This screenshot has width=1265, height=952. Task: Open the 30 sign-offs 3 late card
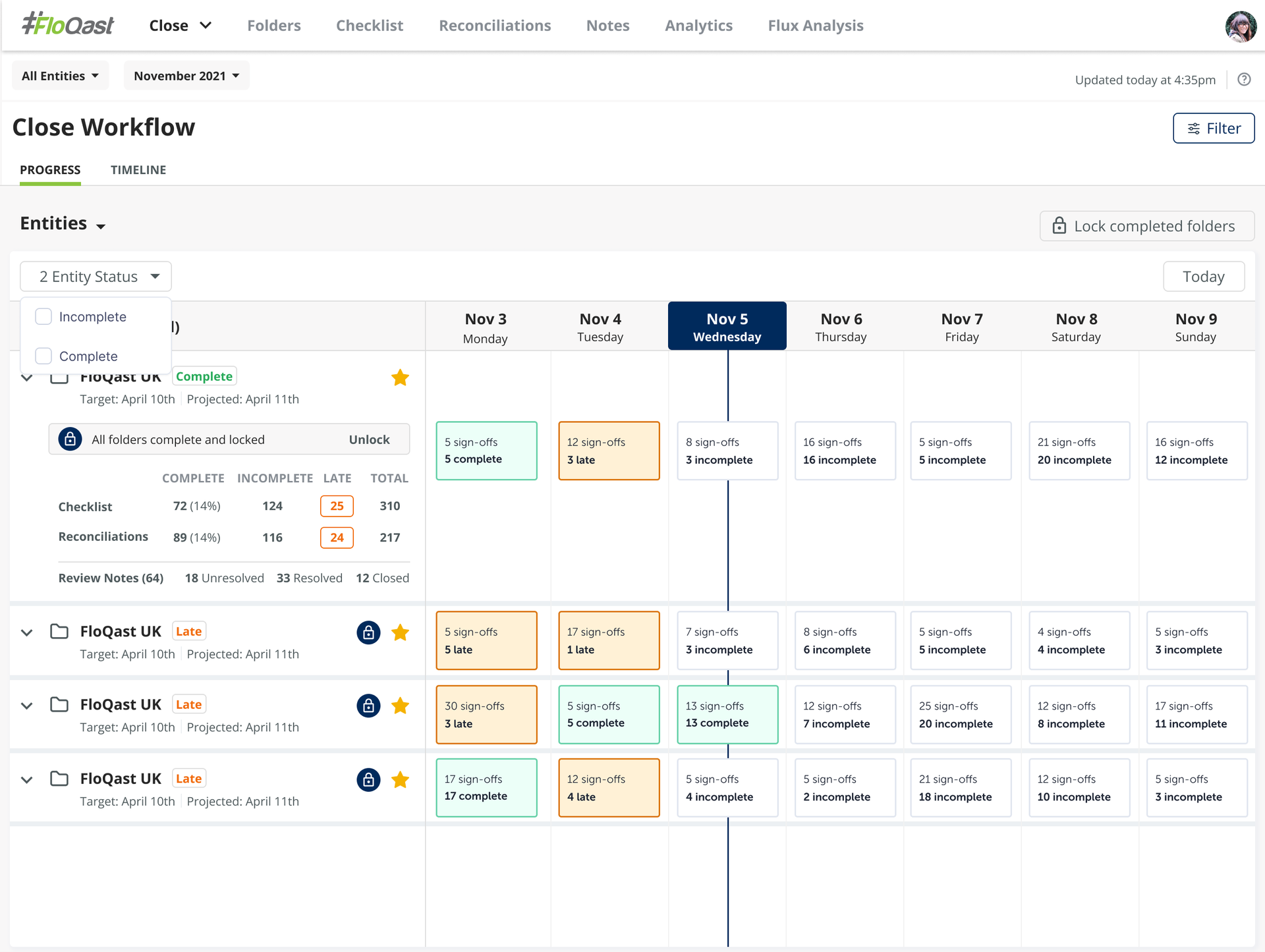tap(486, 714)
